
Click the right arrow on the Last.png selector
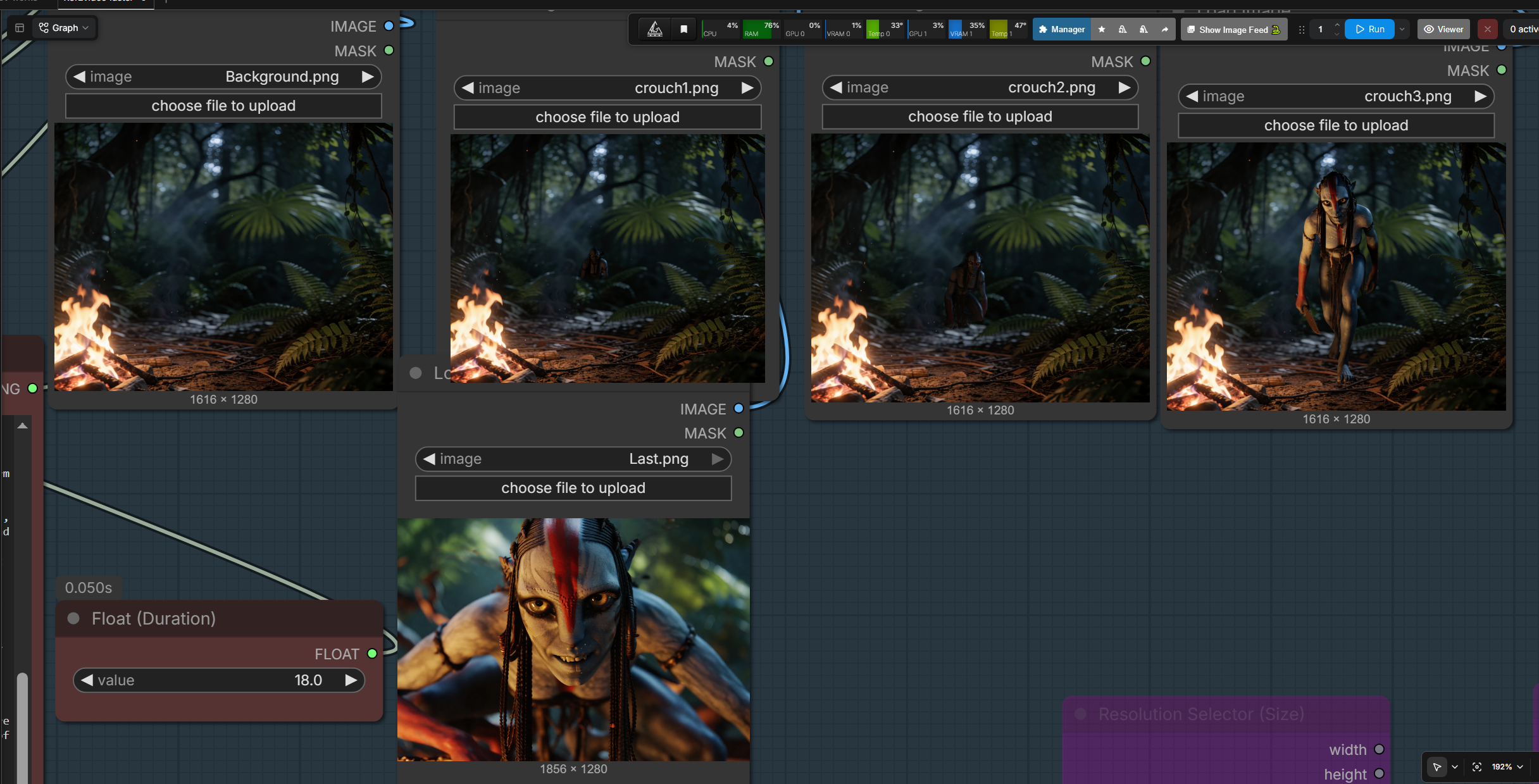(x=718, y=459)
